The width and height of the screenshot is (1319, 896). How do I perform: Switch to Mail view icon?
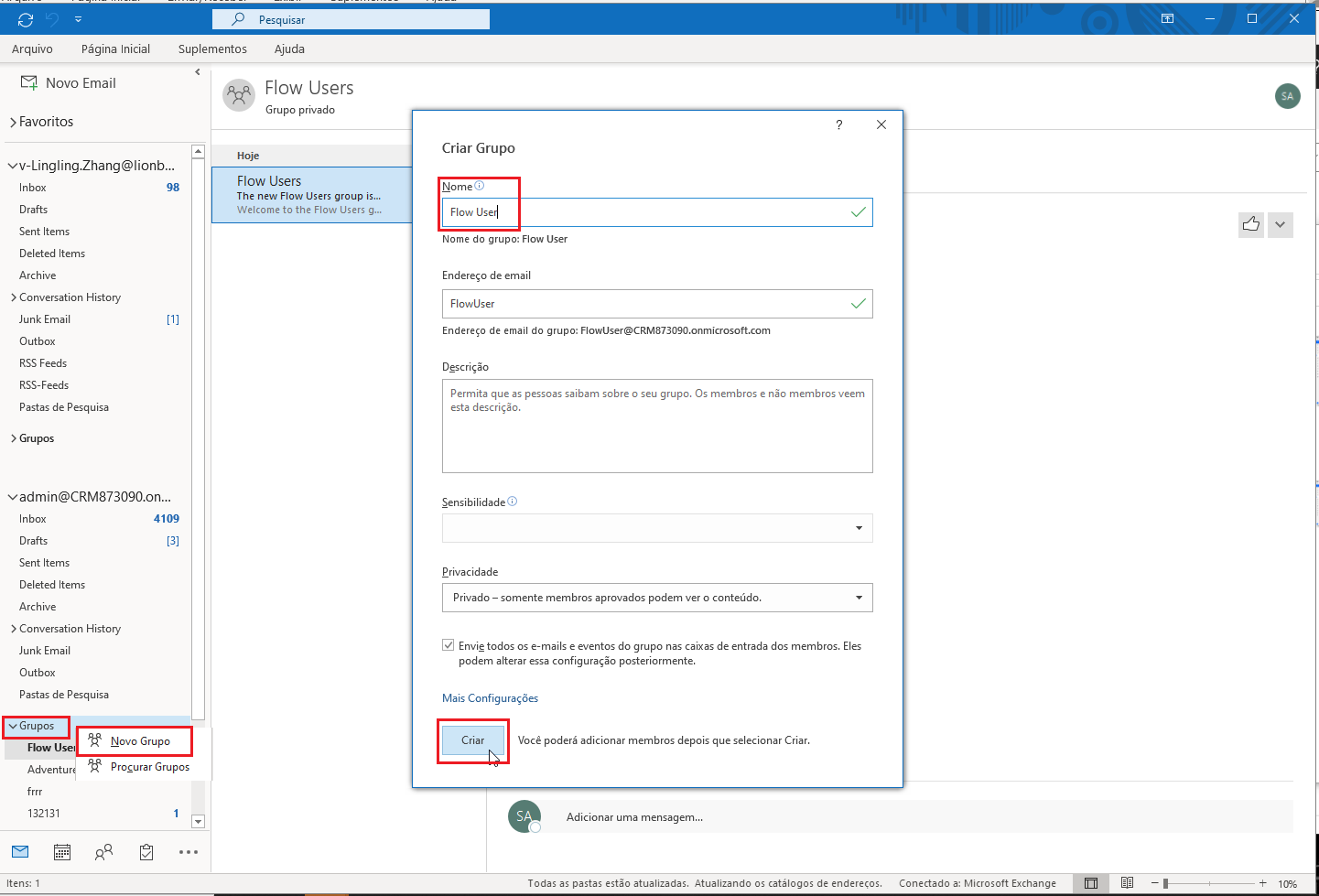20,852
